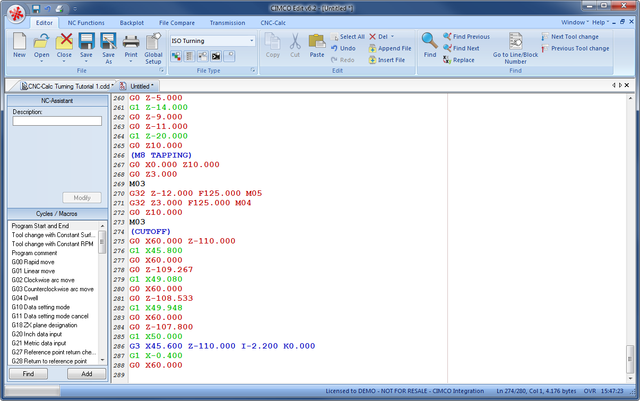Screen dimensions: 640x401
Task: Expand the ISO Turning file type dropdown
Action: pos(251,41)
